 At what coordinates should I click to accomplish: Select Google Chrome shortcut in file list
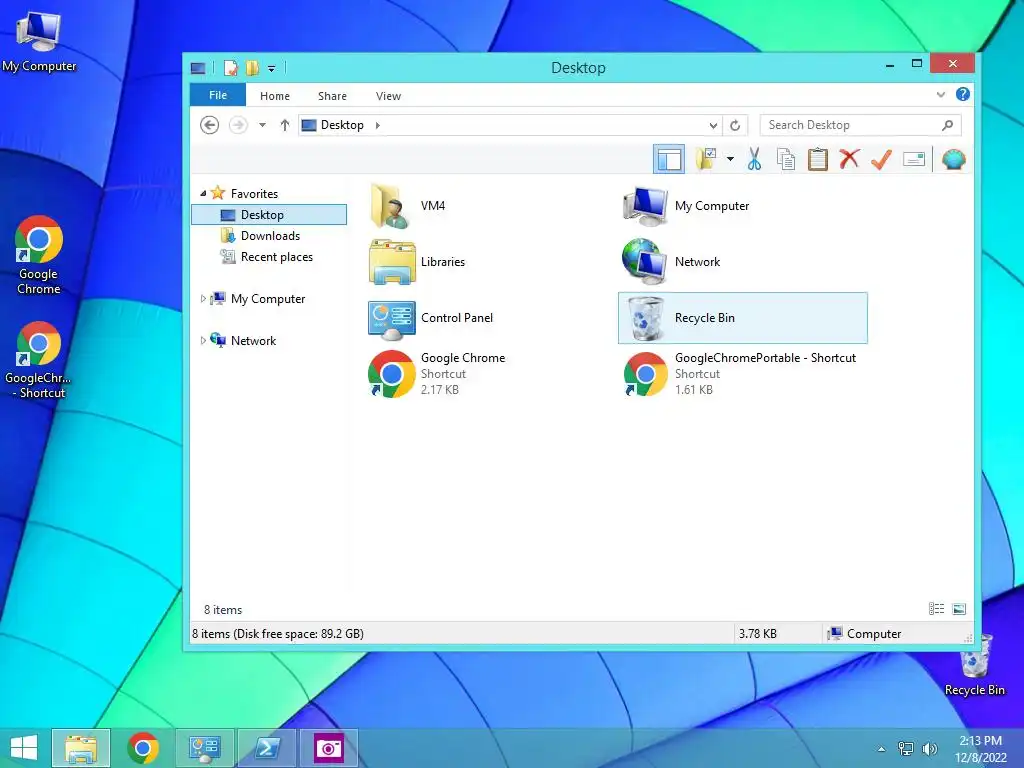[x=437, y=374]
